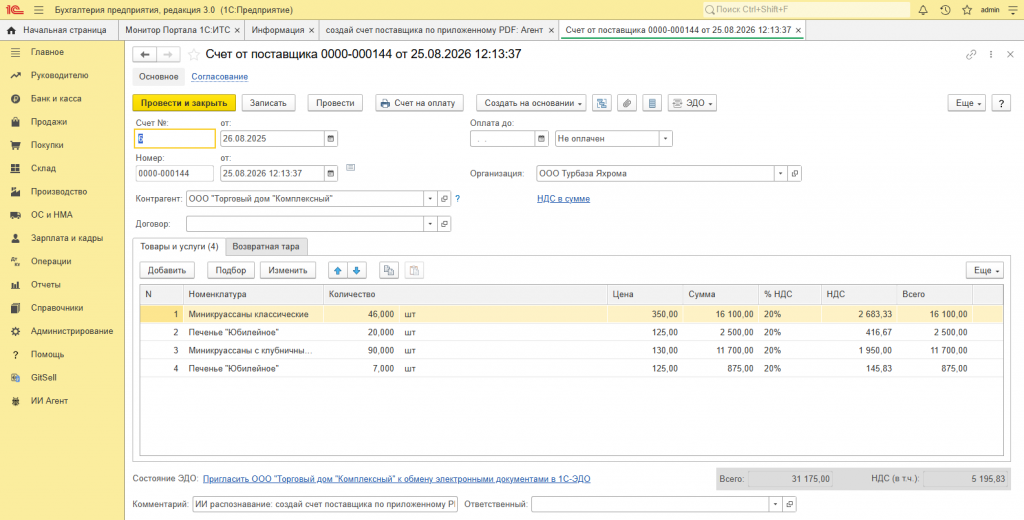Open ИИ Агент in the sidebar
The width and height of the screenshot is (1024, 520).
point(49,401)
